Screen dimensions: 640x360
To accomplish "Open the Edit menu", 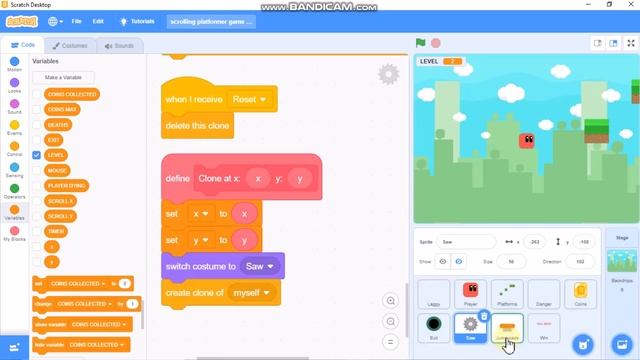I will pos(98,21).
